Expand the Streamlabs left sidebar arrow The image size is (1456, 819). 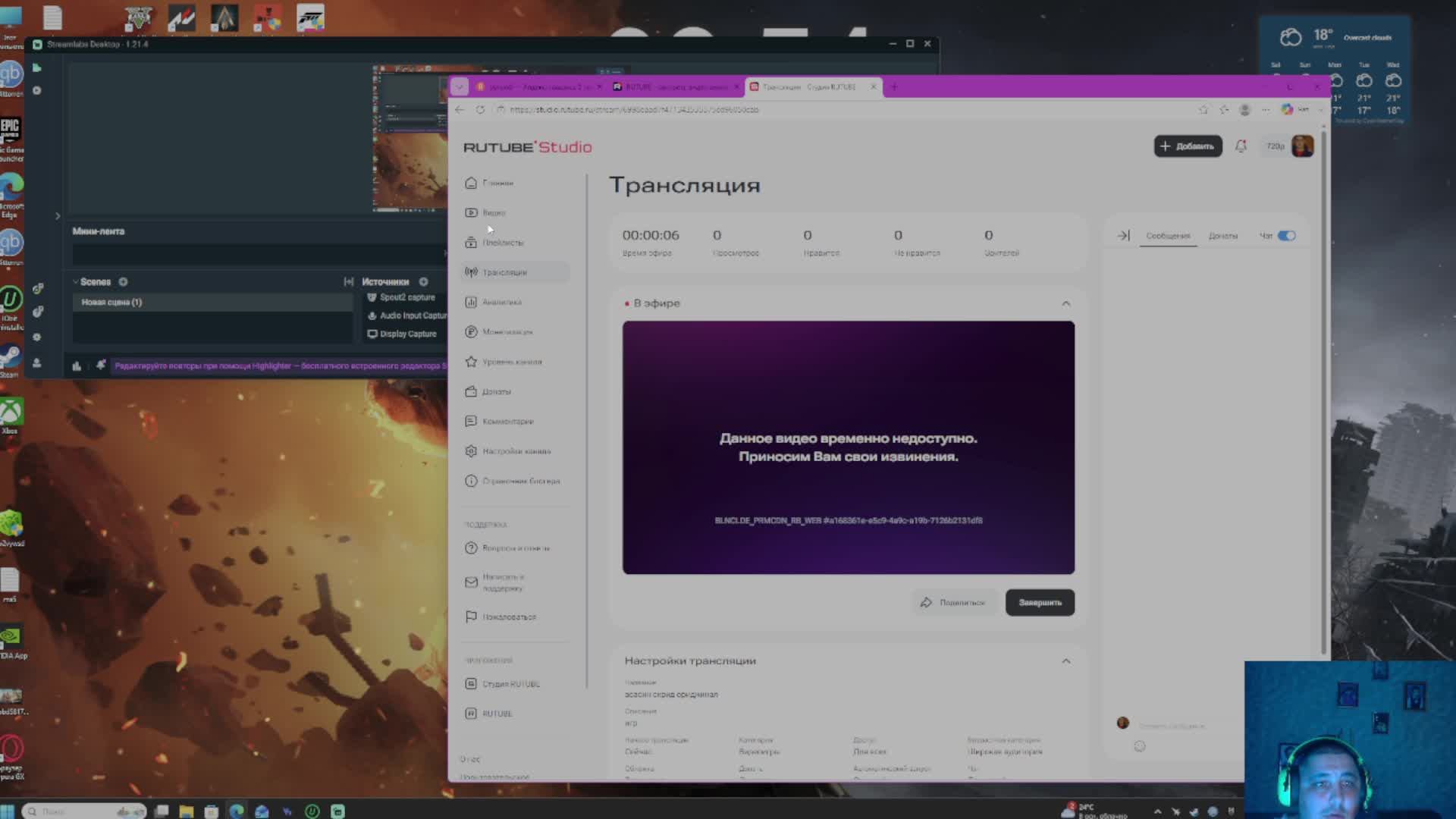pyautogui.click(x=58, y=216)
